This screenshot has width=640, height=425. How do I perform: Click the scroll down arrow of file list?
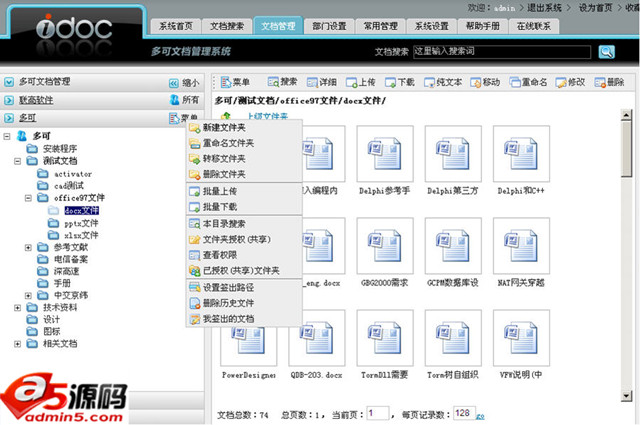click(x=627, y=395)
